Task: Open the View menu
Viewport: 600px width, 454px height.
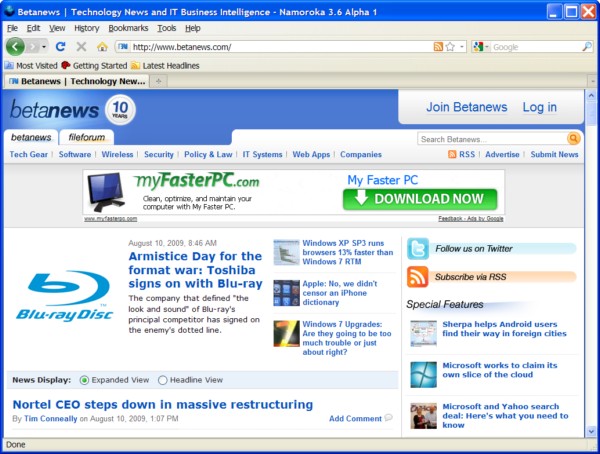Action: 57,28
